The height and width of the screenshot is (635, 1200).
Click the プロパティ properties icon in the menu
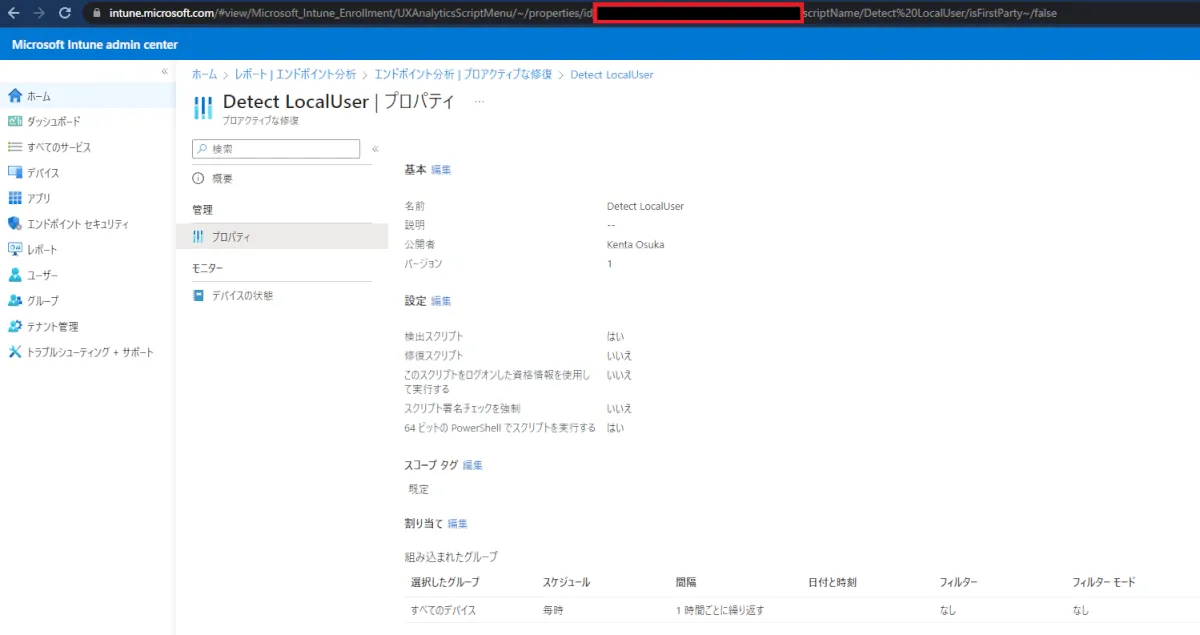(x=198, y=237)
